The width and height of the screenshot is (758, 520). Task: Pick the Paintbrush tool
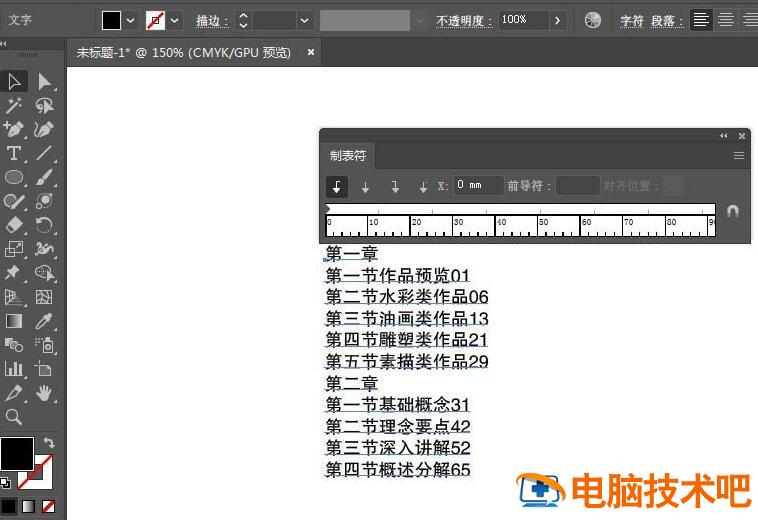[44, 177]
